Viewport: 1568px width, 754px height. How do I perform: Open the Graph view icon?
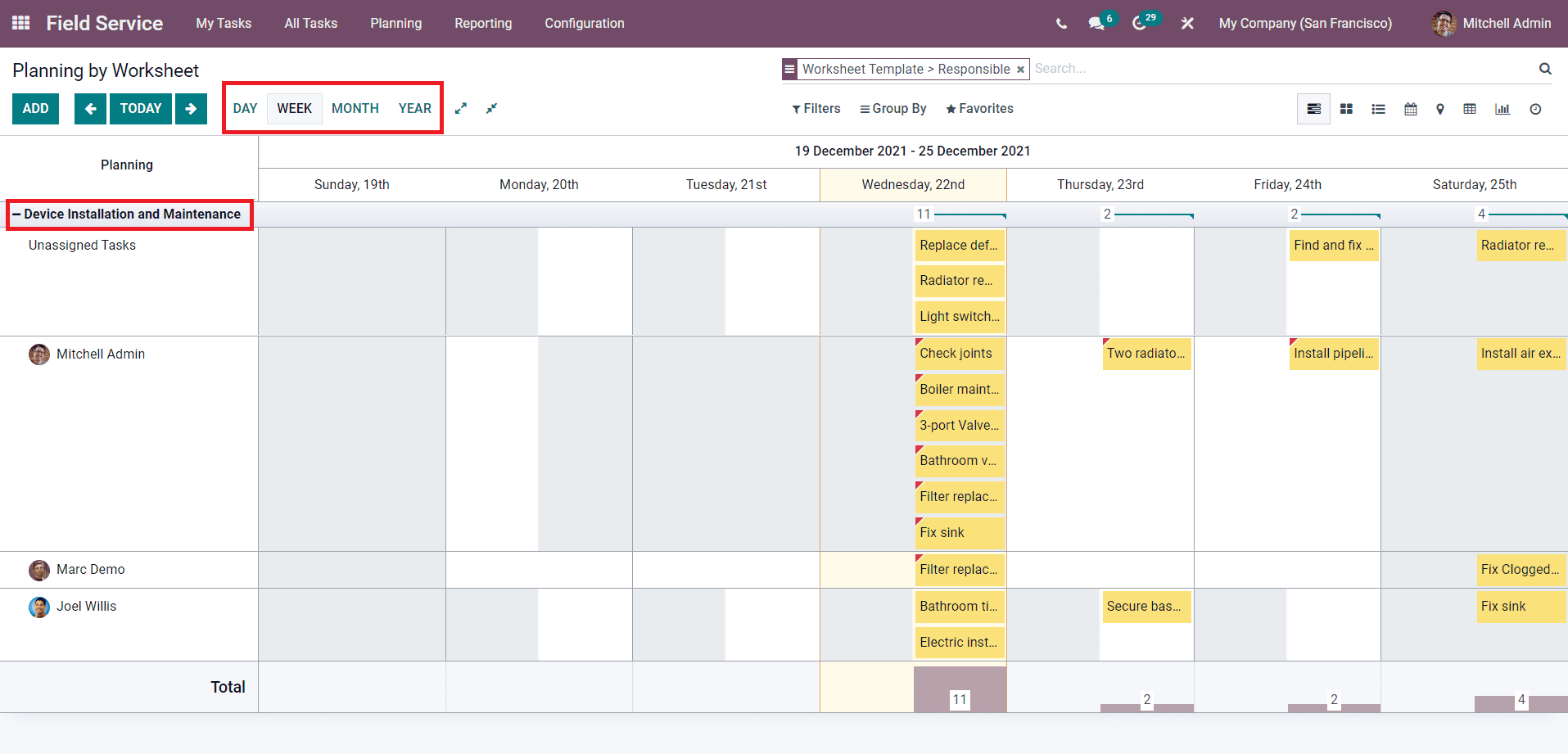[x=1502, y=108]
